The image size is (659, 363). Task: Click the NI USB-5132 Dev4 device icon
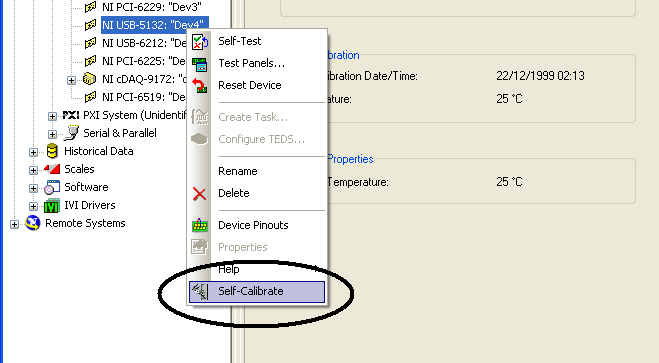coord(90,25)
